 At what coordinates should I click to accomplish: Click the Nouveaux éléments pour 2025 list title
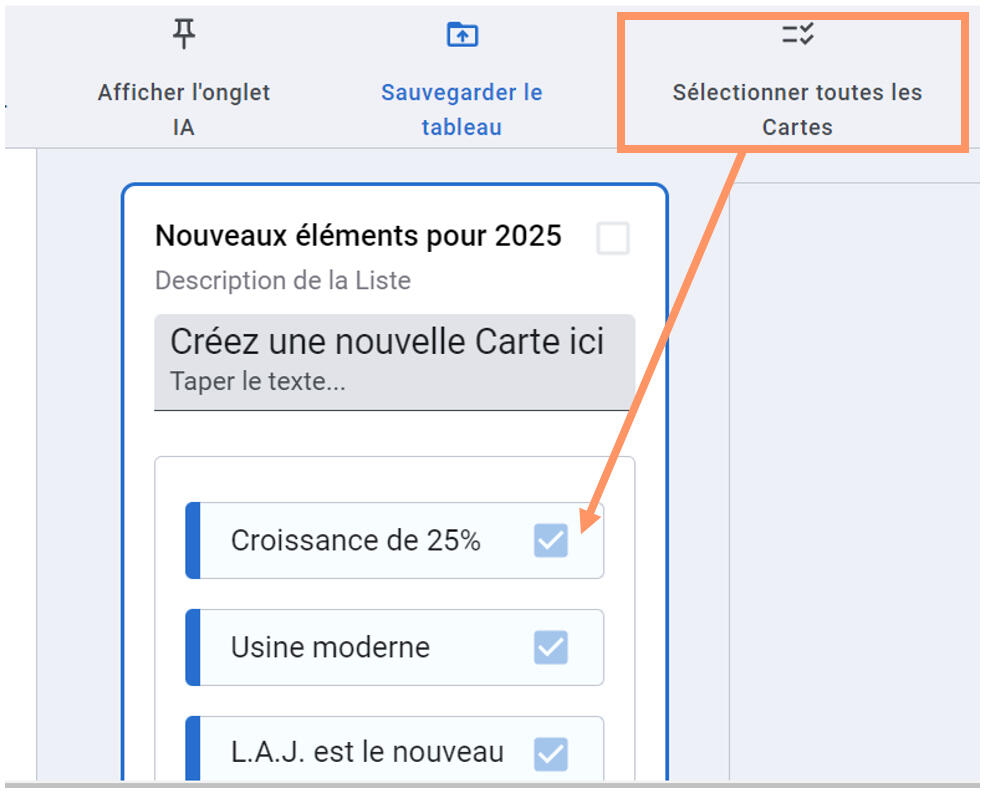(x=358, y=236)
